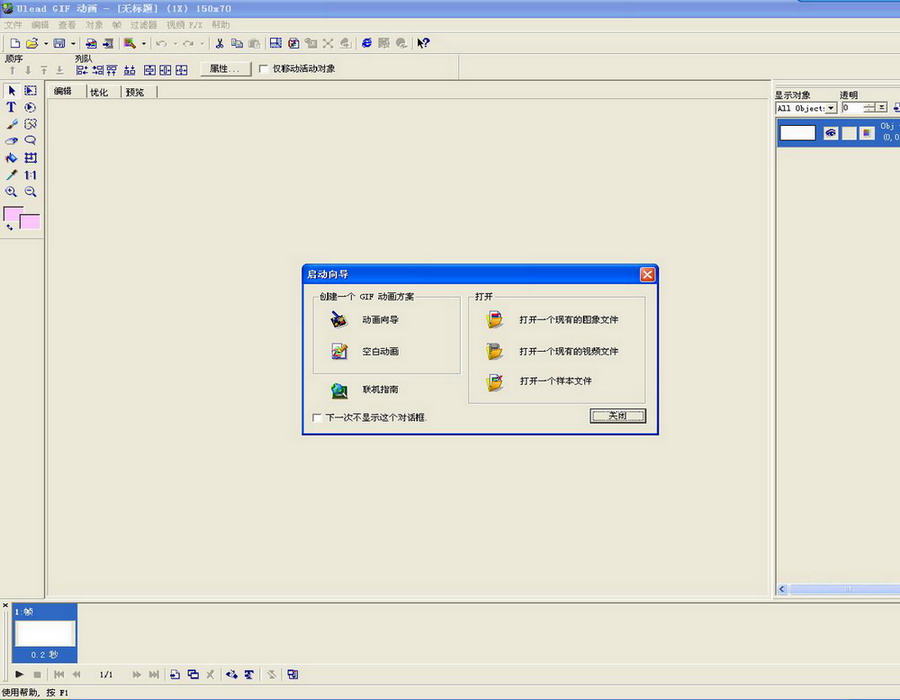Click the Blank Animation icon in dialog
The width and height of the screenshot is (900, 700).
[x=339, y=351]
